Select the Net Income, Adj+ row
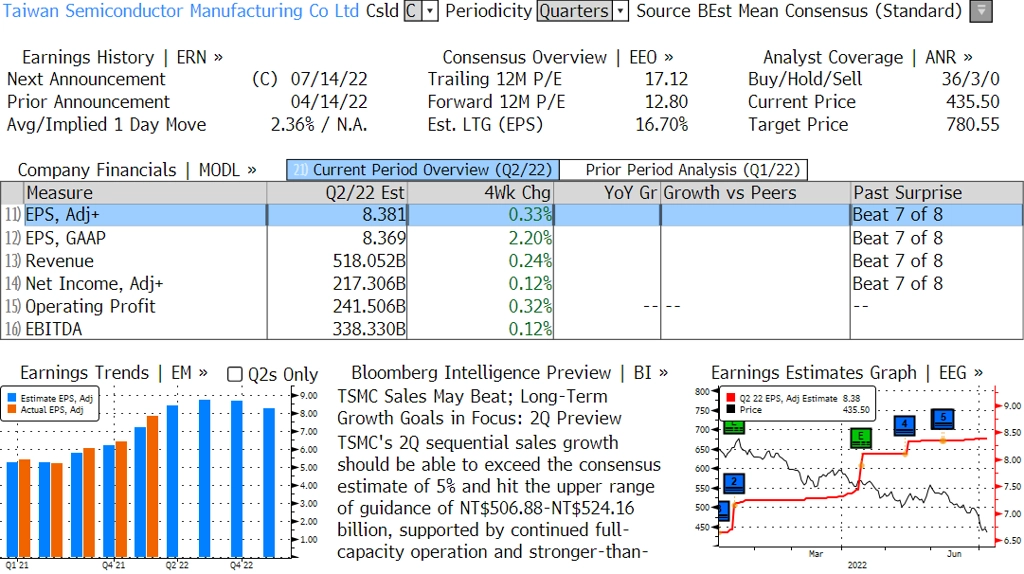Screen dimensions: 1024x574 (512, 283)
